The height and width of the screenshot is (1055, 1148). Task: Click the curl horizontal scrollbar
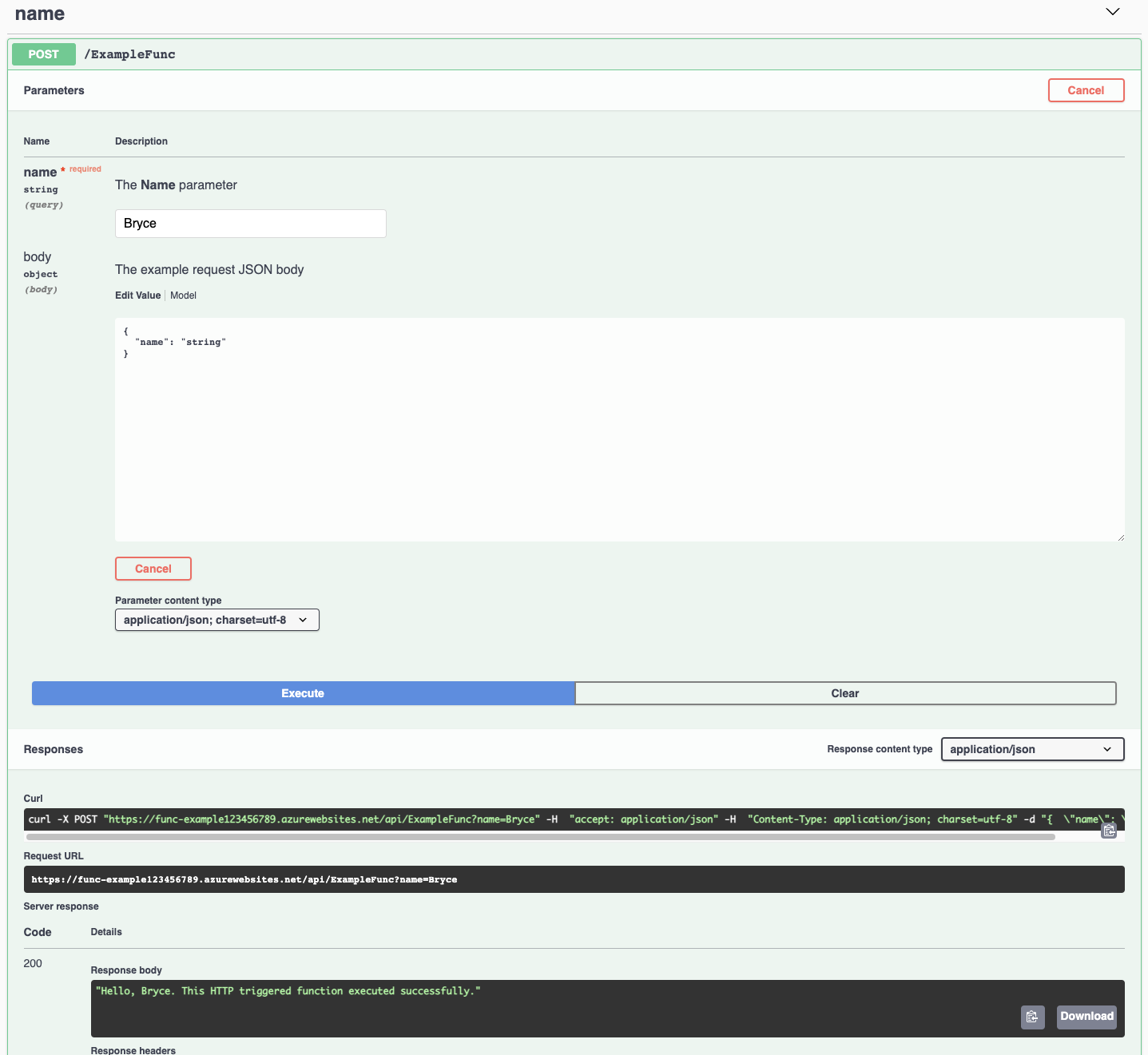[540, 837]
